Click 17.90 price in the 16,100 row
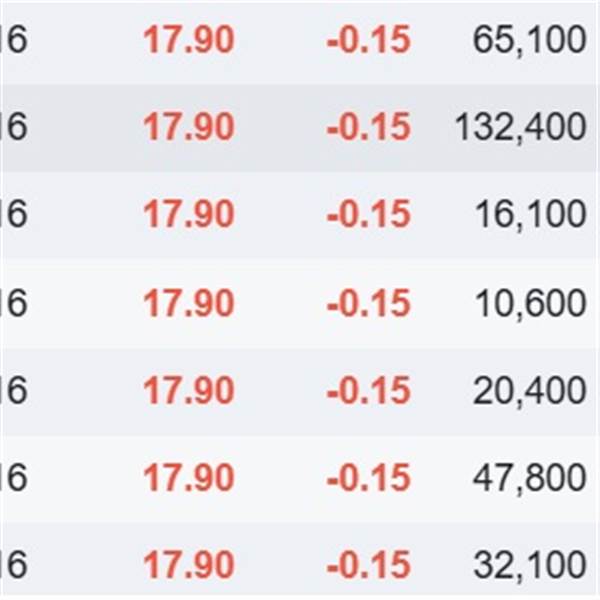This screenshot has height=600, width=600. click(x=189, y=215)
